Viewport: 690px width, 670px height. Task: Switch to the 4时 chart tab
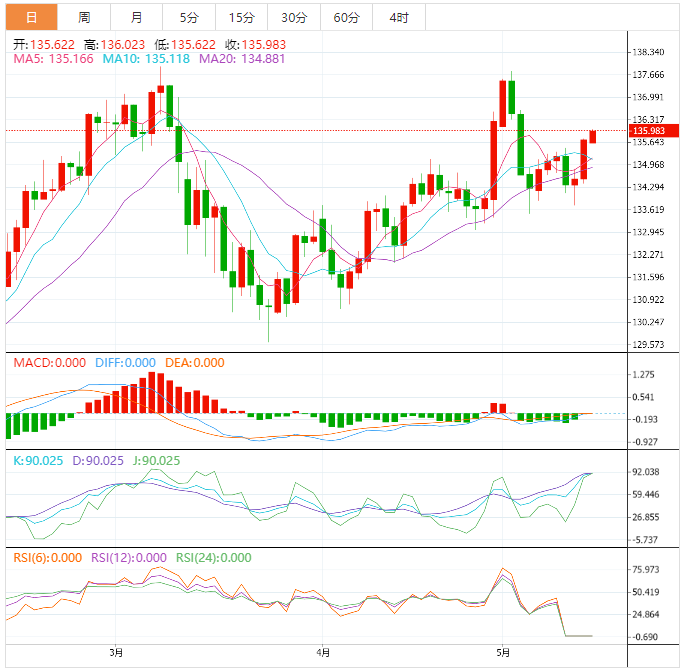398,18
